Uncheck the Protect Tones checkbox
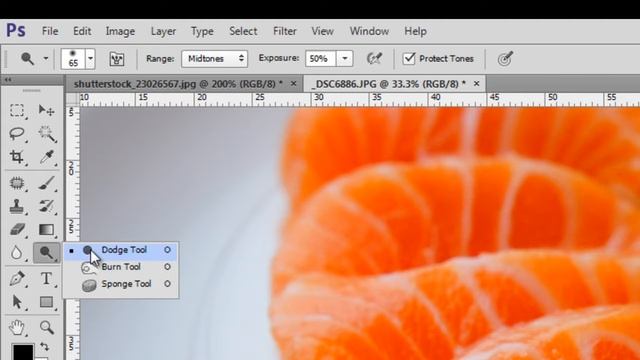 (x=409, y=58)
